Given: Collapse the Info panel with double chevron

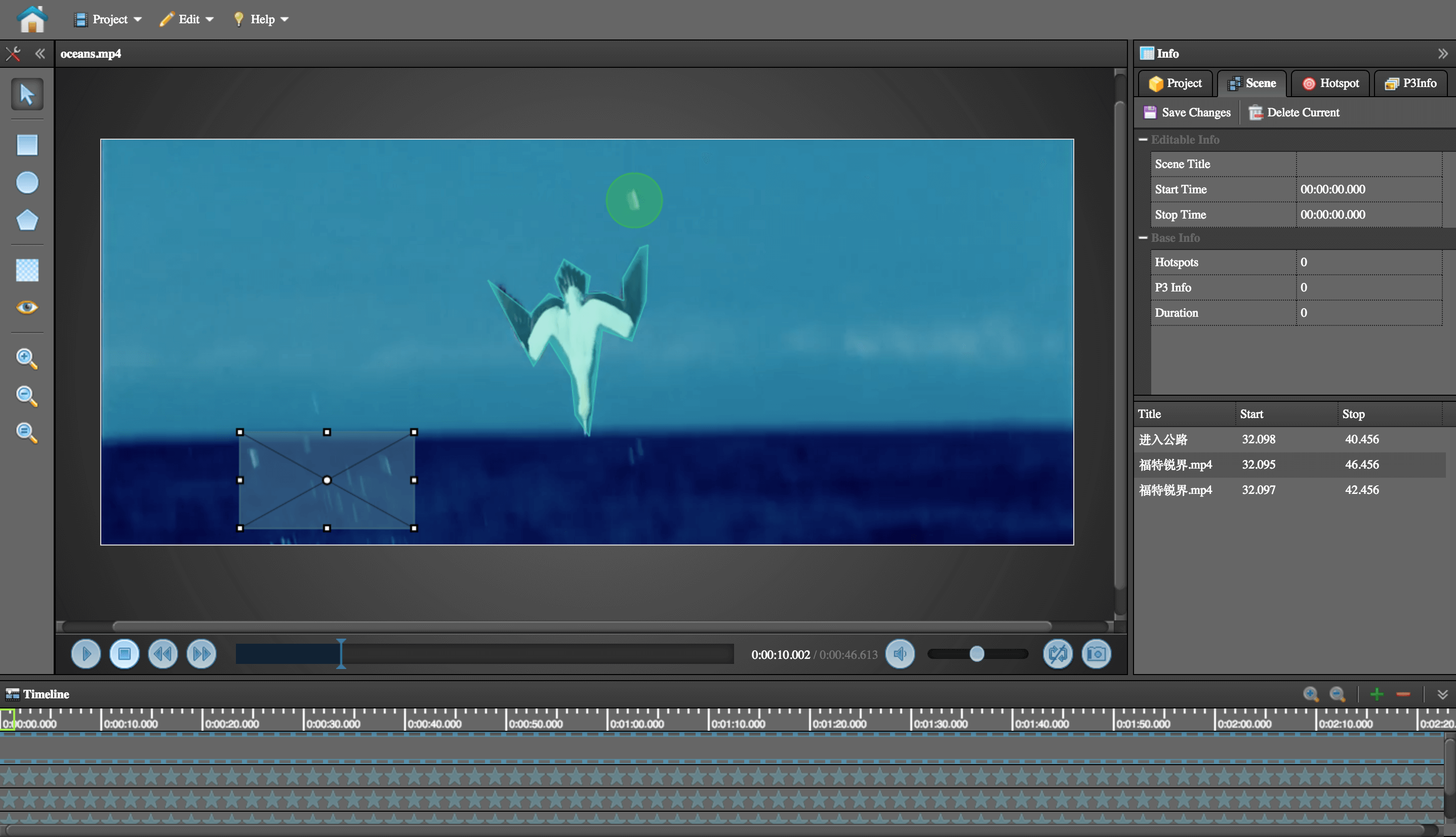Looking at the screenshot, I should click(1442, 54).
